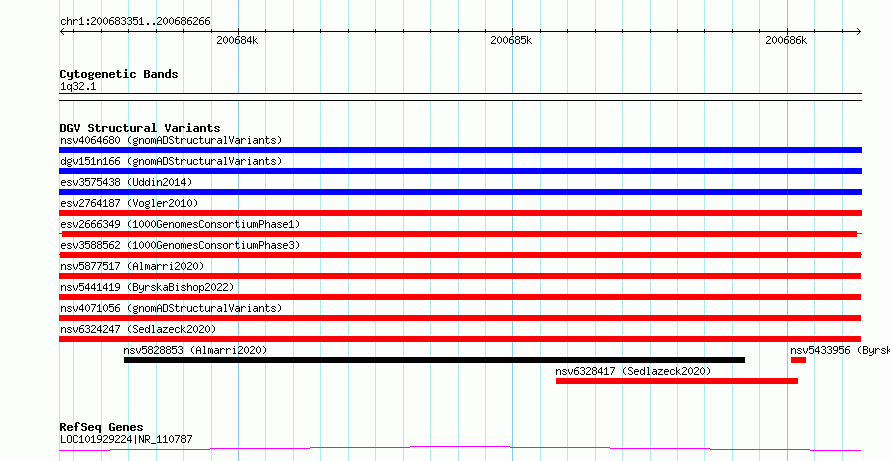Click the chr1:200683351..200686266 coordinate label

[135, 22]
